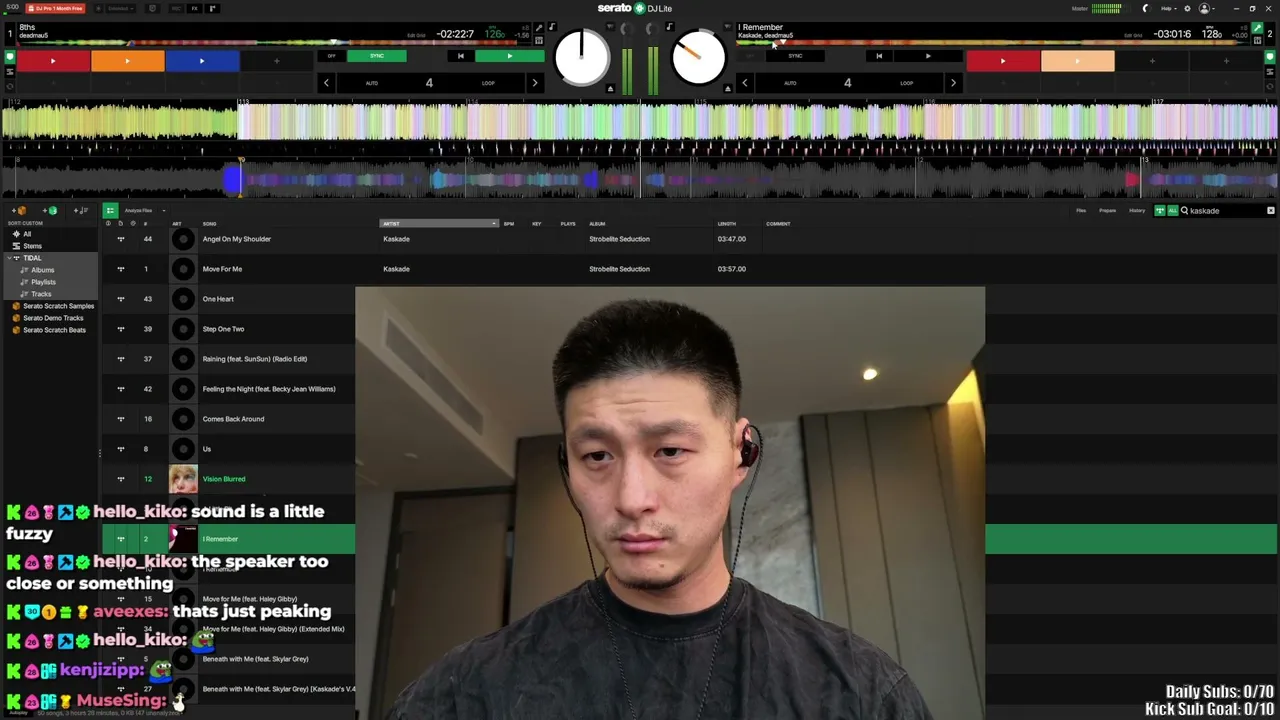
Task: Open the Serato Scratch Beats crate
Action: [x=54, y=330]
